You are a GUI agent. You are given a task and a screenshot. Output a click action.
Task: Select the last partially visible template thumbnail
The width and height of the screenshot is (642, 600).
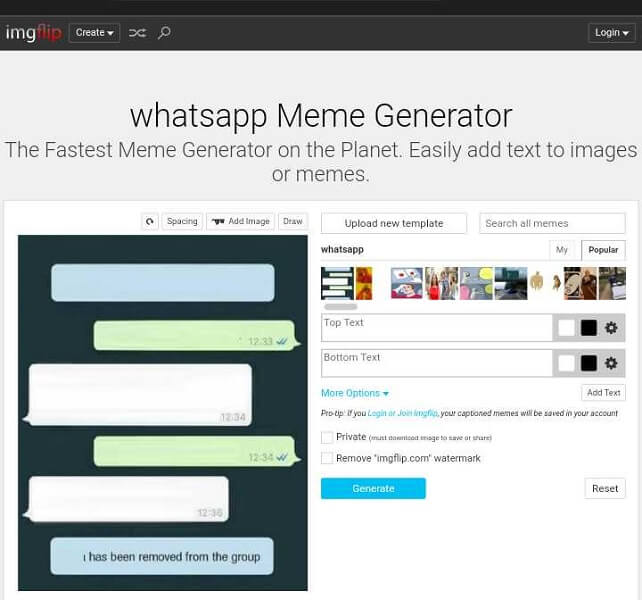[x=612, y=283]
